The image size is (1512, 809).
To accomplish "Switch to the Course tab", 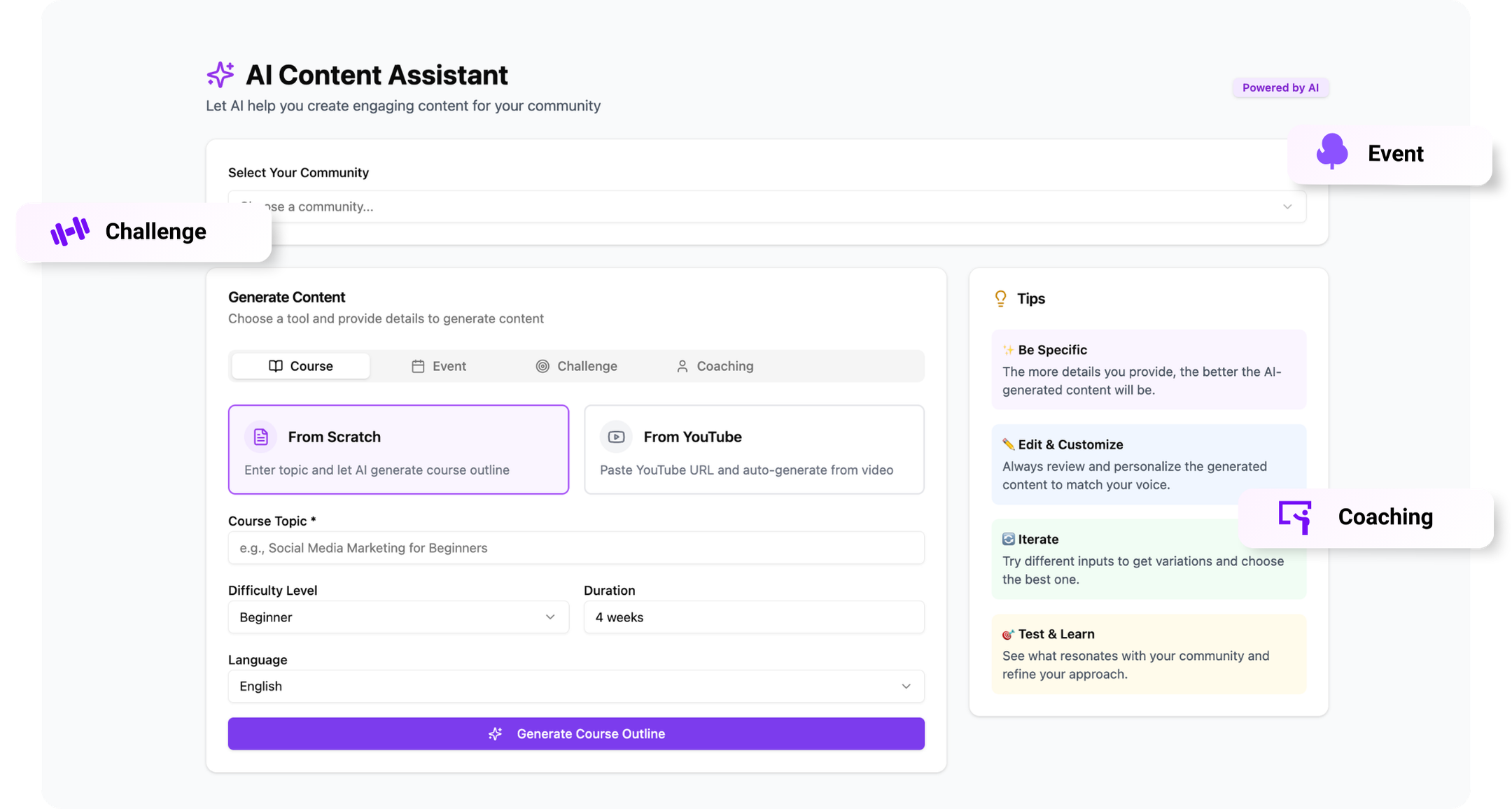I will pyautogui.click(x=301, y=366).
